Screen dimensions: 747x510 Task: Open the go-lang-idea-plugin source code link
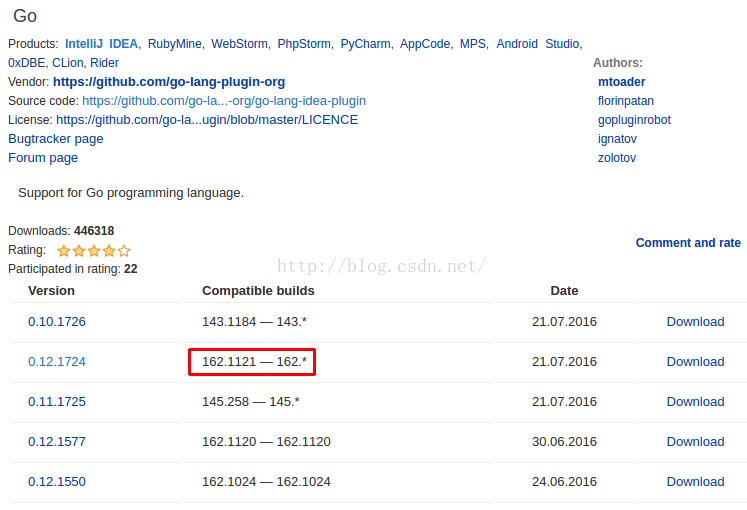(224, 101)
